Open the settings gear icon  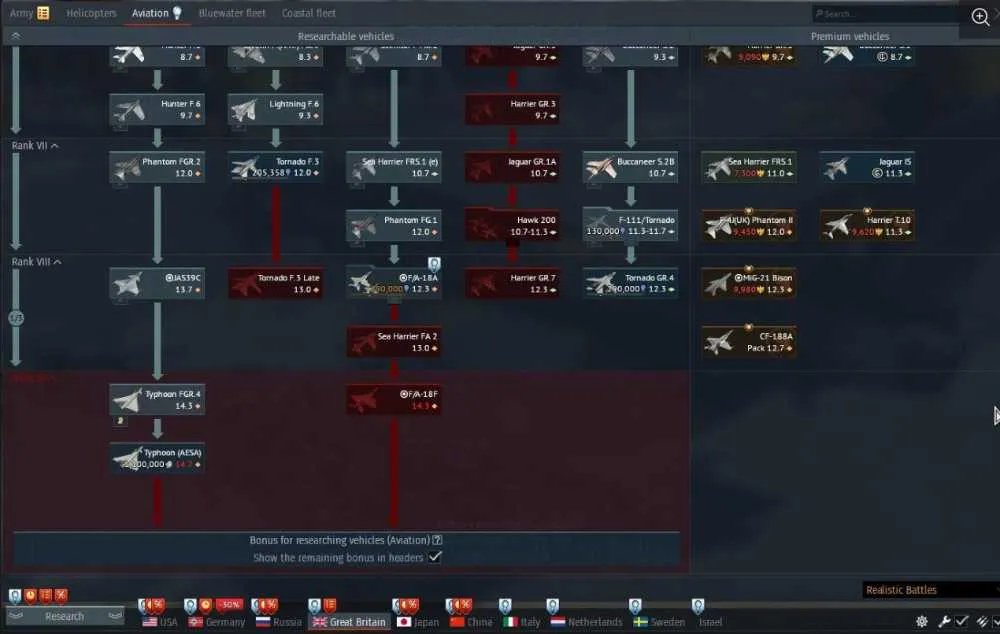pyautogui.click(x=922, y=621)
